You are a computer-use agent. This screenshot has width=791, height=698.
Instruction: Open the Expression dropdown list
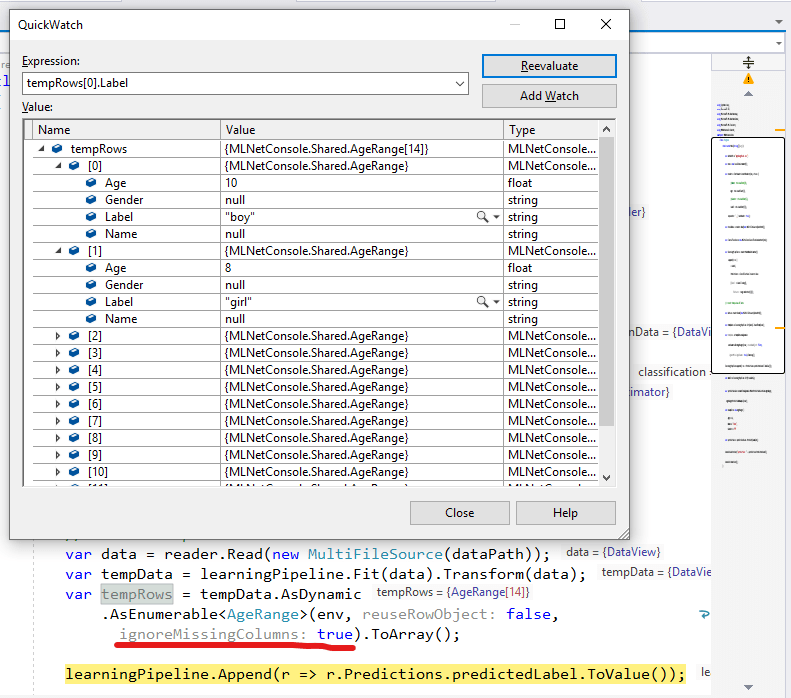point(460,84)
